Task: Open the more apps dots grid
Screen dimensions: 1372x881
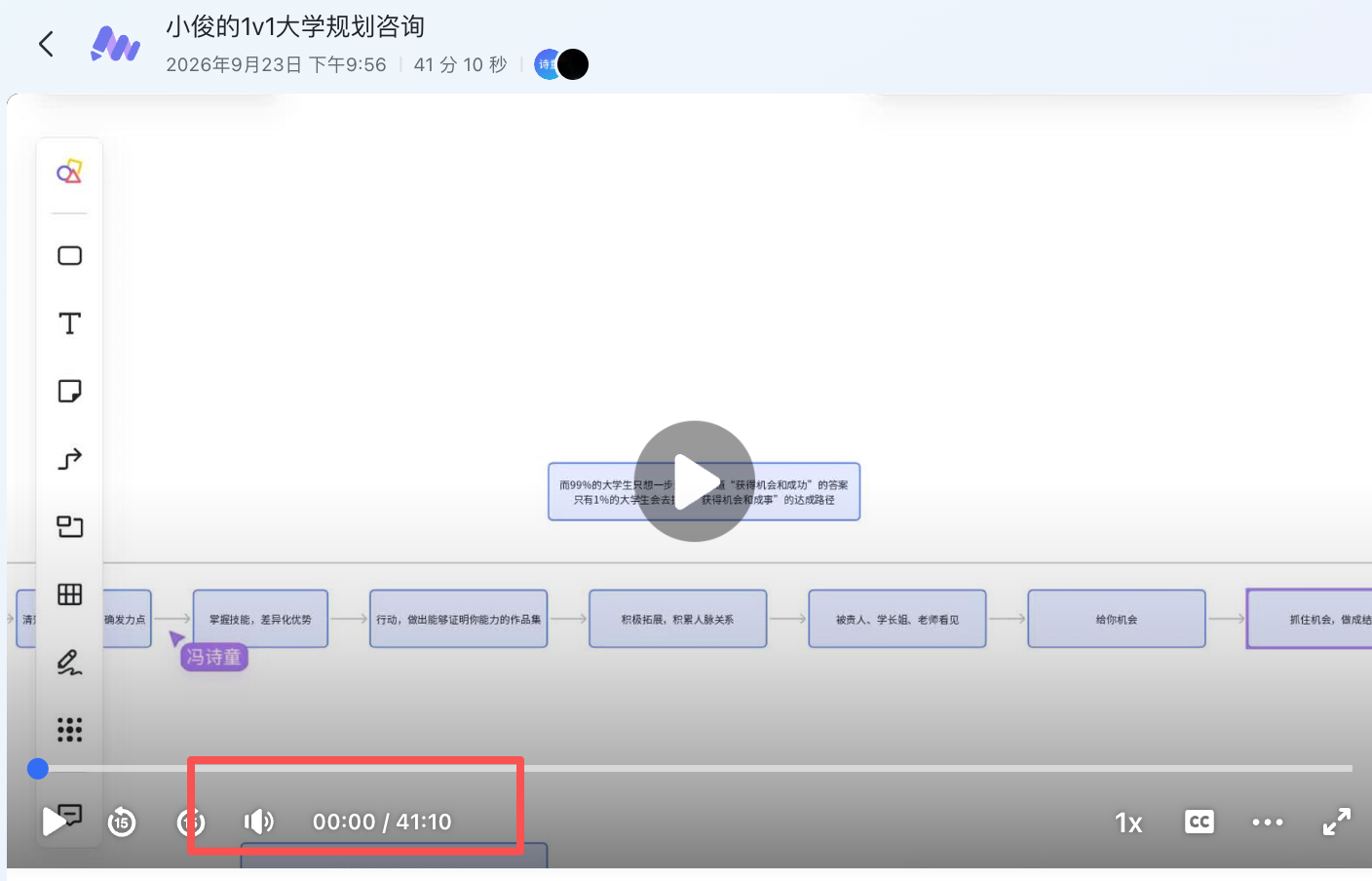Action: pos(69,730)
